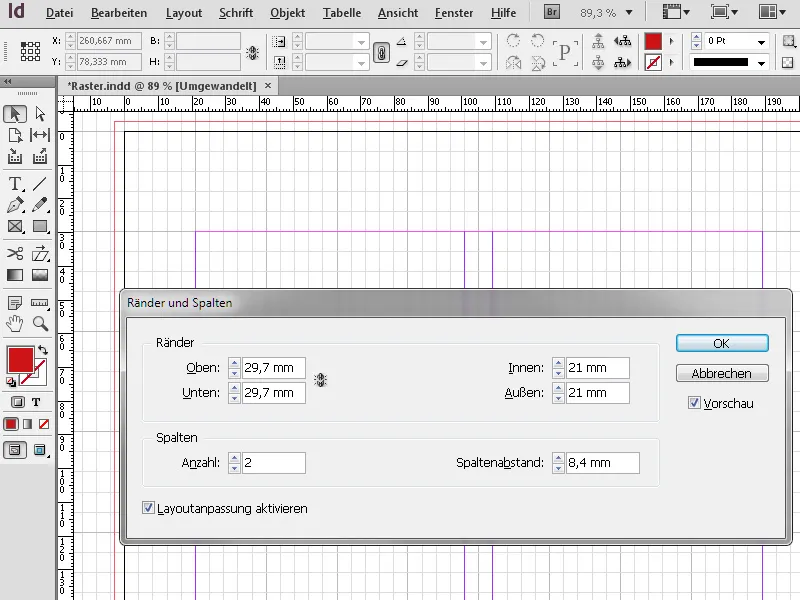Click the red fill swatch in control bar
This screenshot has height=600, width=800.
point(653,41)
